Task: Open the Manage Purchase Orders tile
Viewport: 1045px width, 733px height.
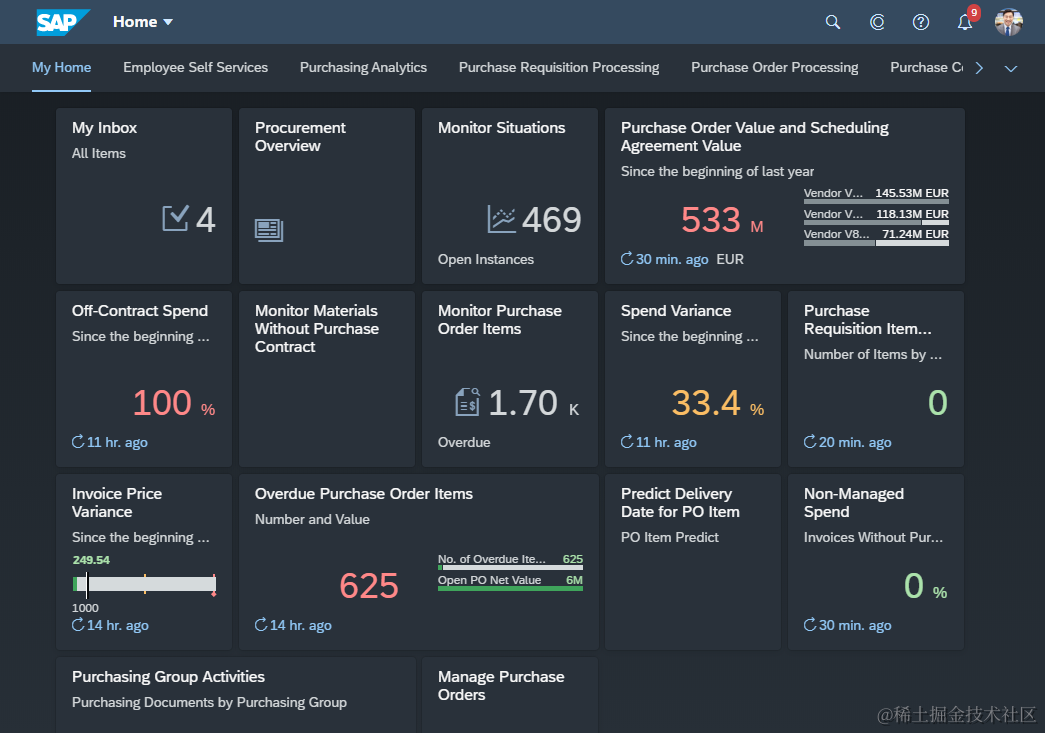Action: (x=510, y=695)
